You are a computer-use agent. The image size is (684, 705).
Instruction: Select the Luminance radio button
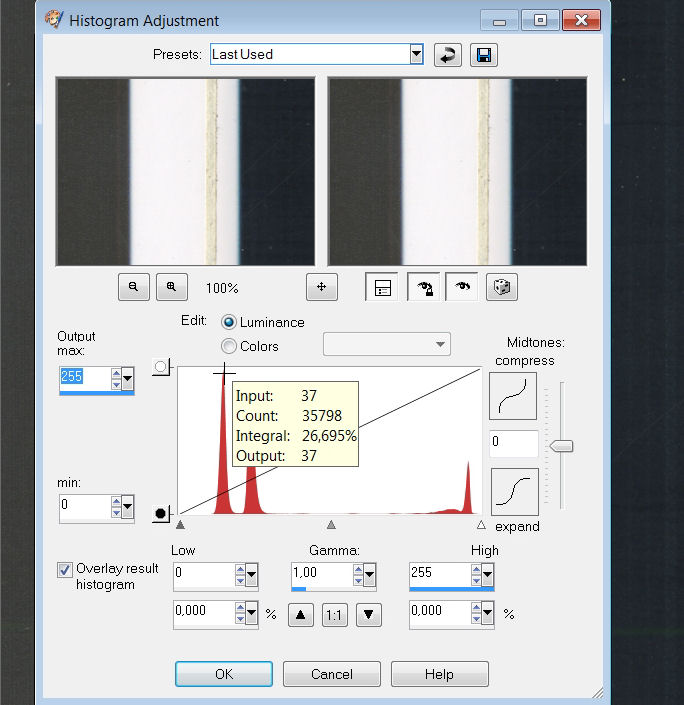(x=229, y=322)
